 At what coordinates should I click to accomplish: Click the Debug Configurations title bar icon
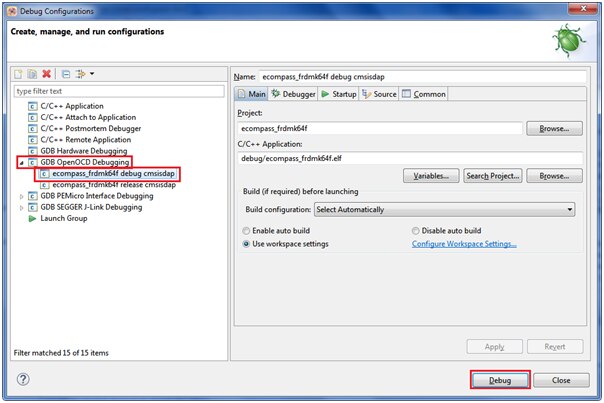click(12, 11)
